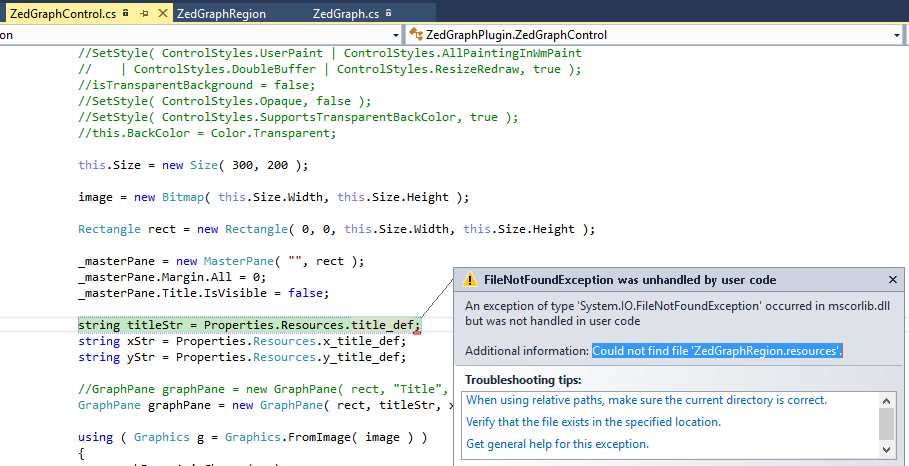Click the lock icon on ZedGraph.cs tab
The height and width of the screenshot is (466, 909).
coord(386,14)
